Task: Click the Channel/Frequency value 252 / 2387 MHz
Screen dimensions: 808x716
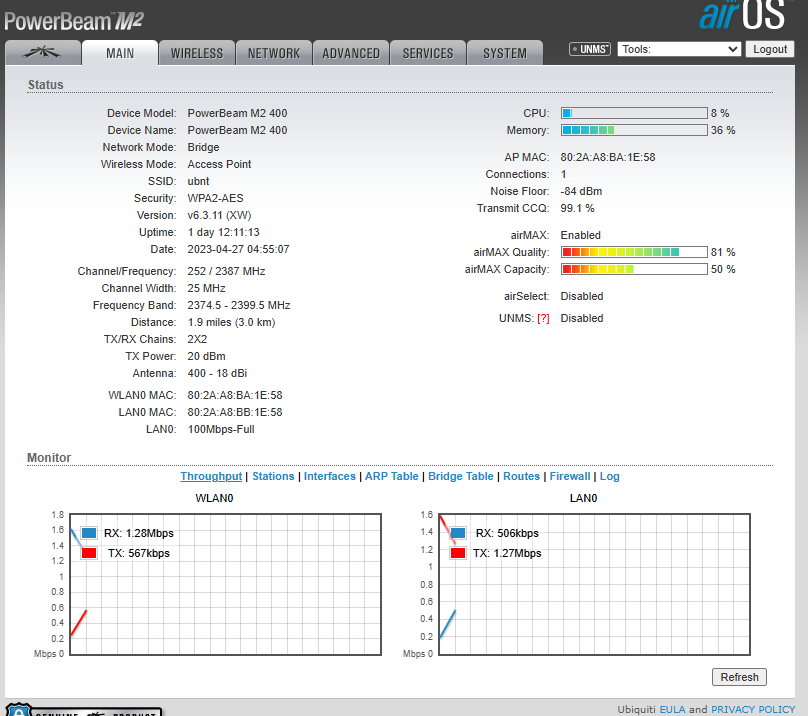Action: (226, 271)
